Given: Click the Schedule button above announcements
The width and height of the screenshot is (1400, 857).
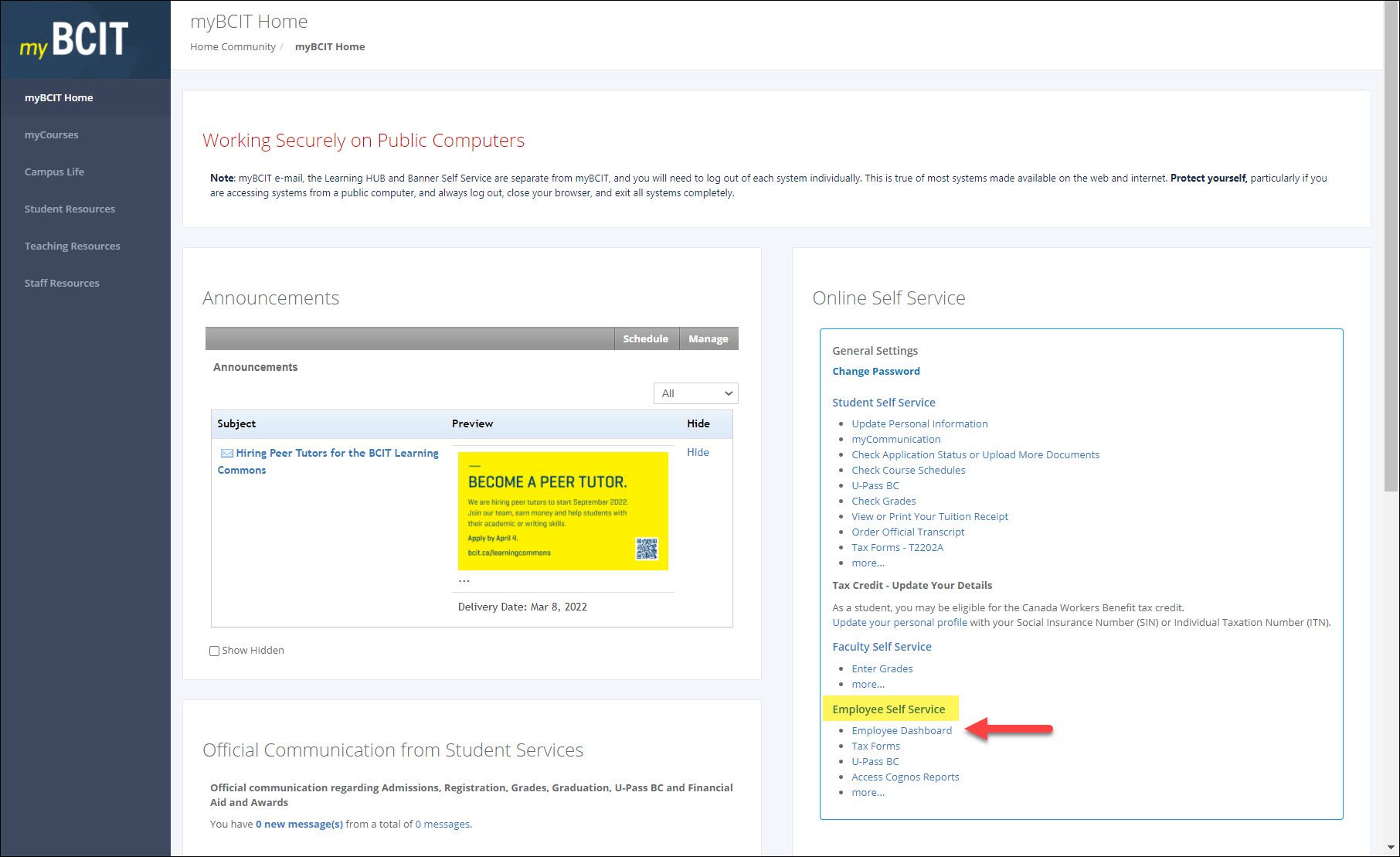Looking at the screenshot, I should pyautogui.click(x=646, y=338).
